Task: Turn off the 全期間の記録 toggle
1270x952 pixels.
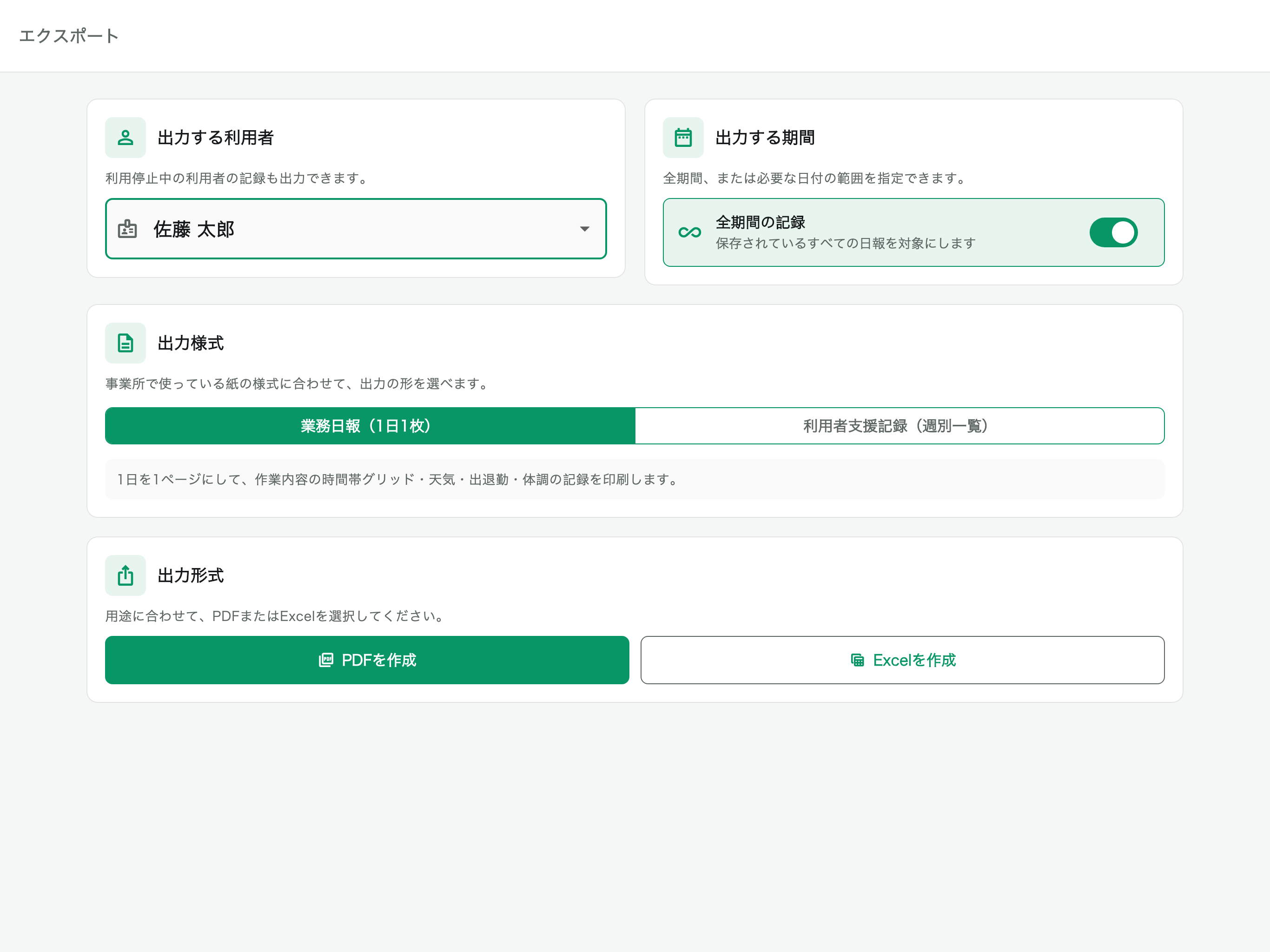Action: coord(1113,232)
